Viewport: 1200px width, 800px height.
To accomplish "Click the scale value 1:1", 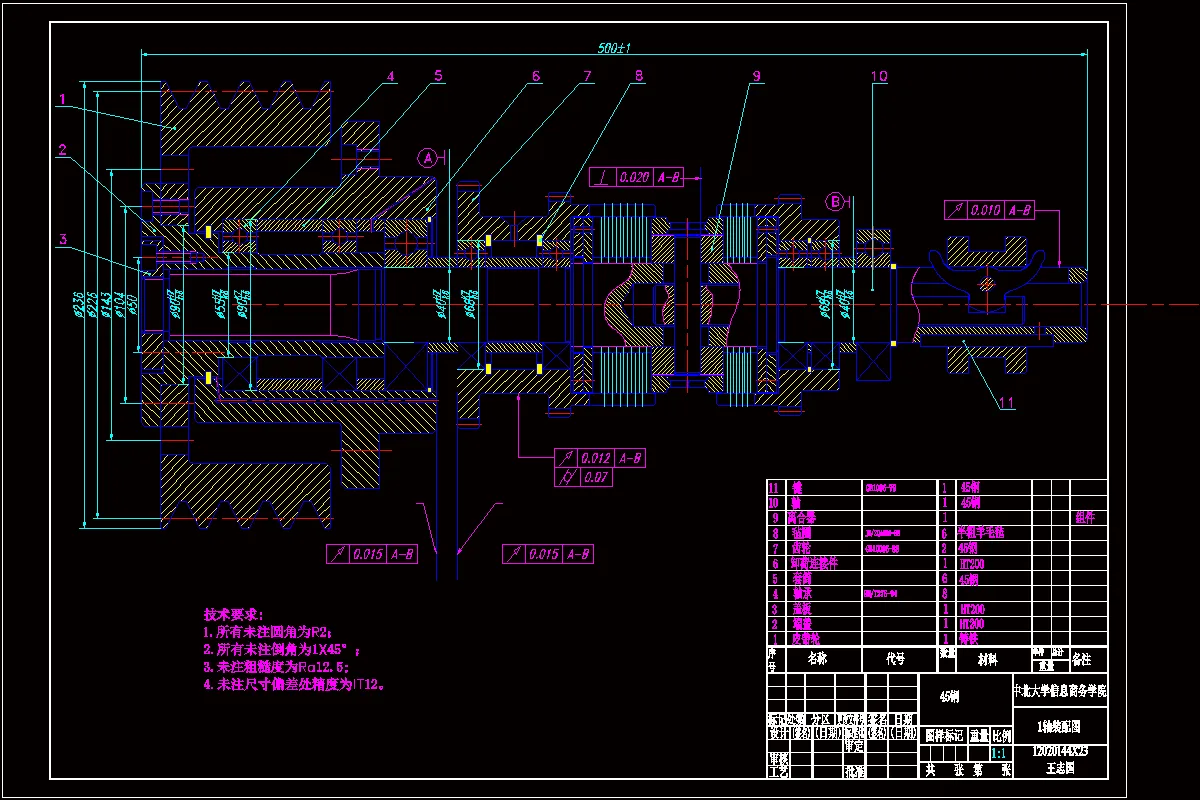I will pyautogui.click(x=998, y=754).
